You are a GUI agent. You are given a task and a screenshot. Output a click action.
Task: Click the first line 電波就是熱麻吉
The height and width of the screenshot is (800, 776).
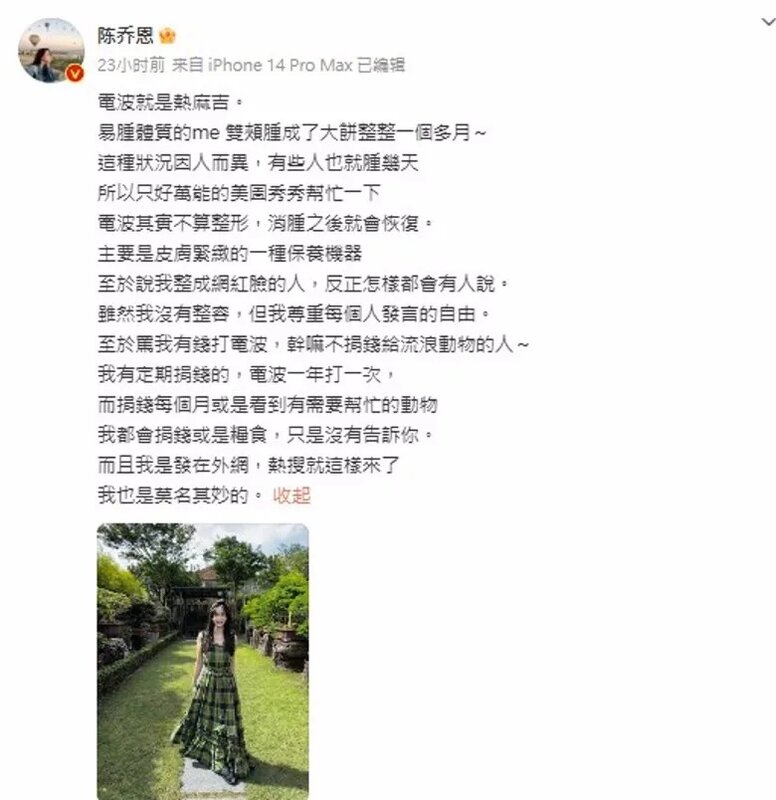tap(171, 103)
